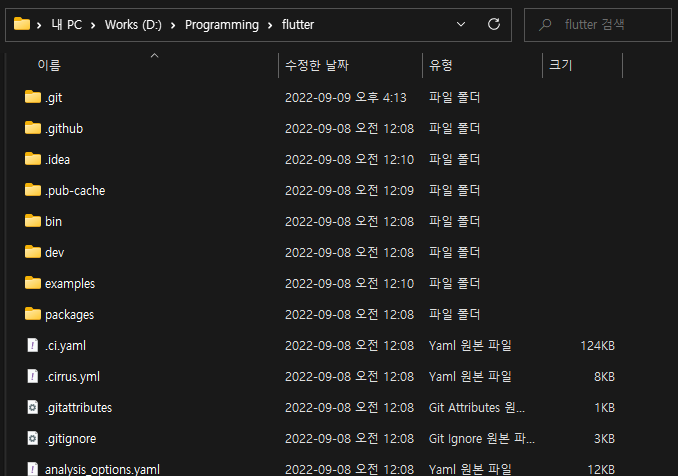
Task: Refresh the flutter folder view
Action: tap(494, 24)
